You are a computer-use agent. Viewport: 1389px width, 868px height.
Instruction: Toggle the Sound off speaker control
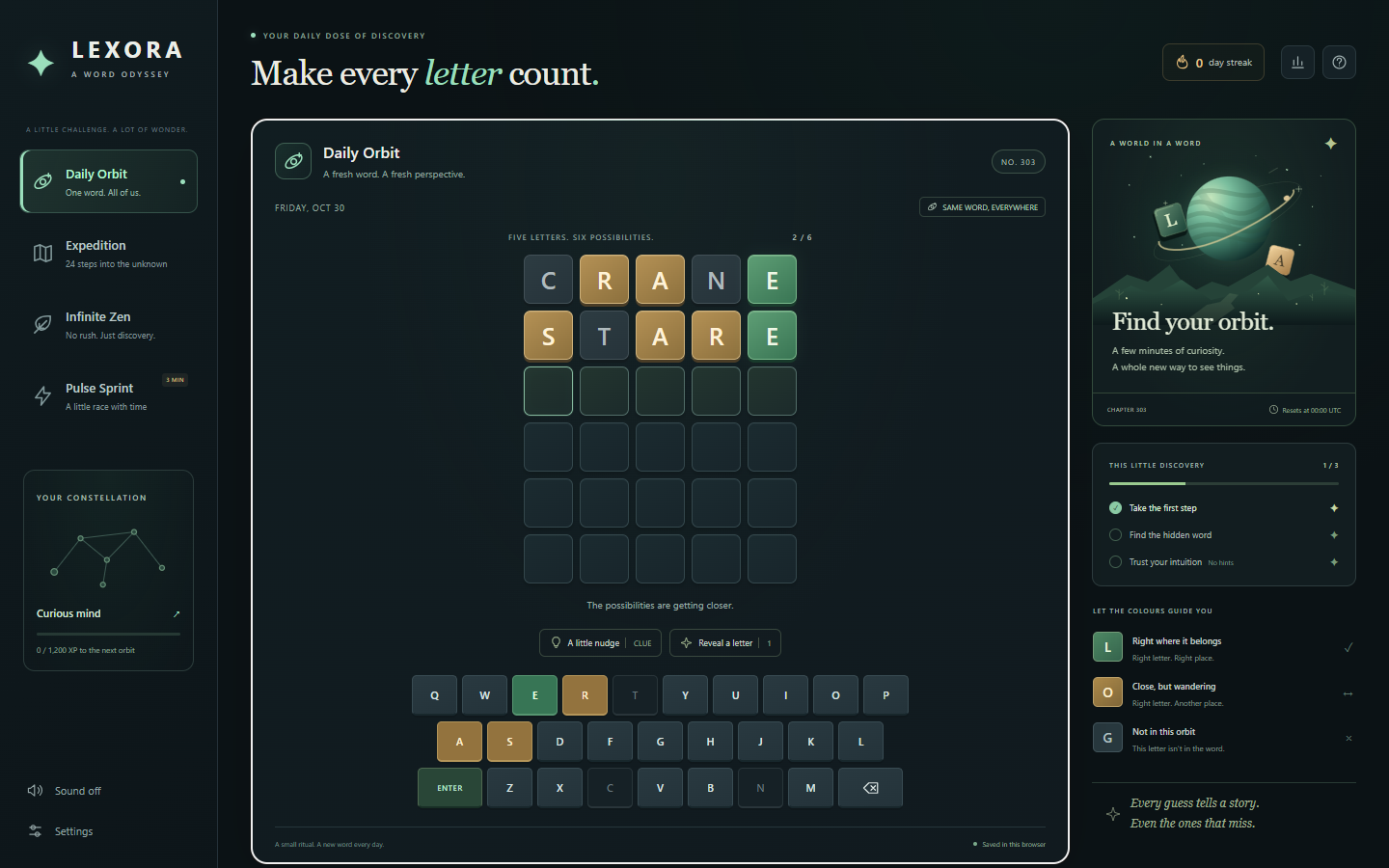tap(64, 791)
